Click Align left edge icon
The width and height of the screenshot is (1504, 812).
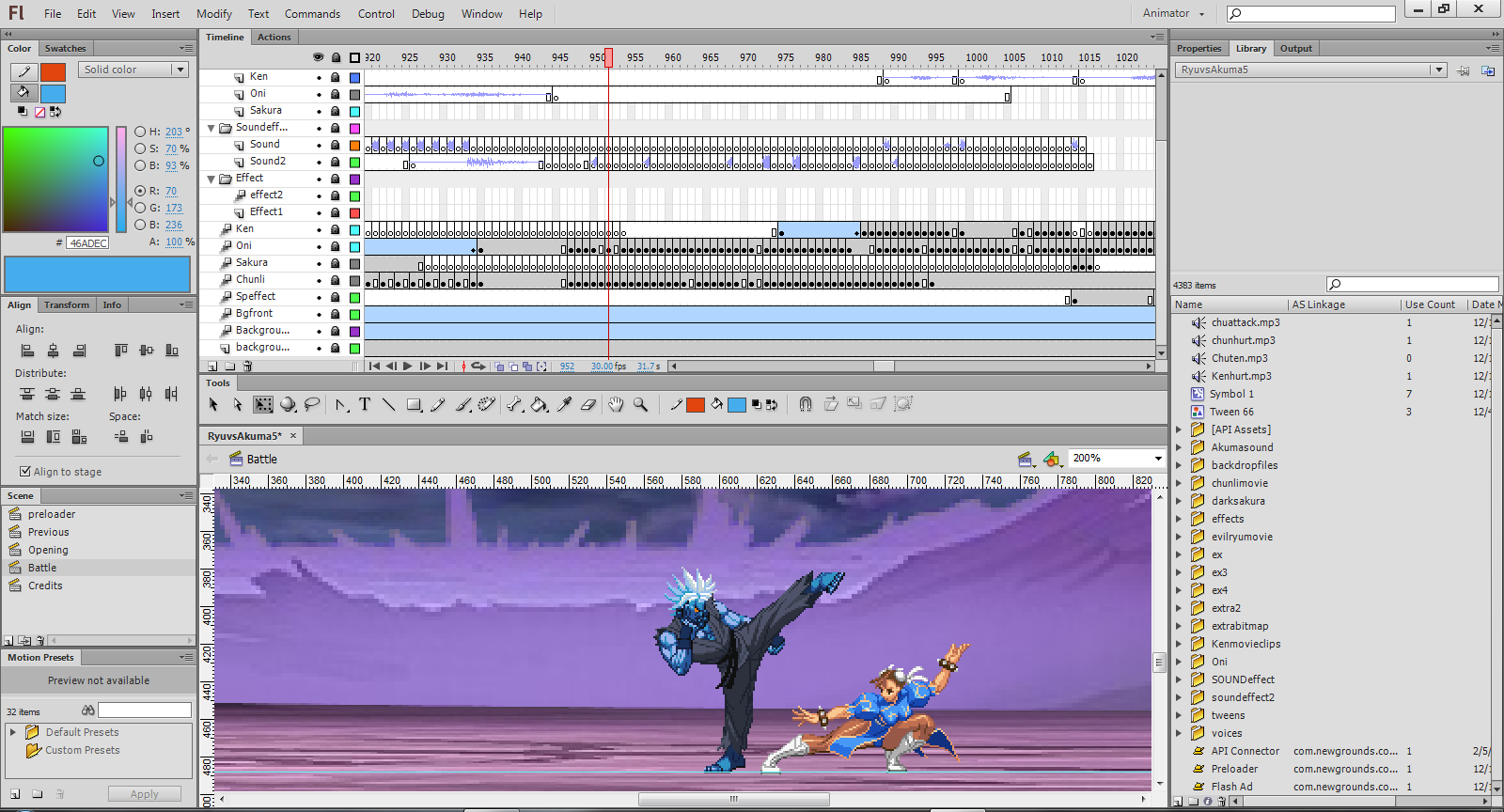pos(27,351)
